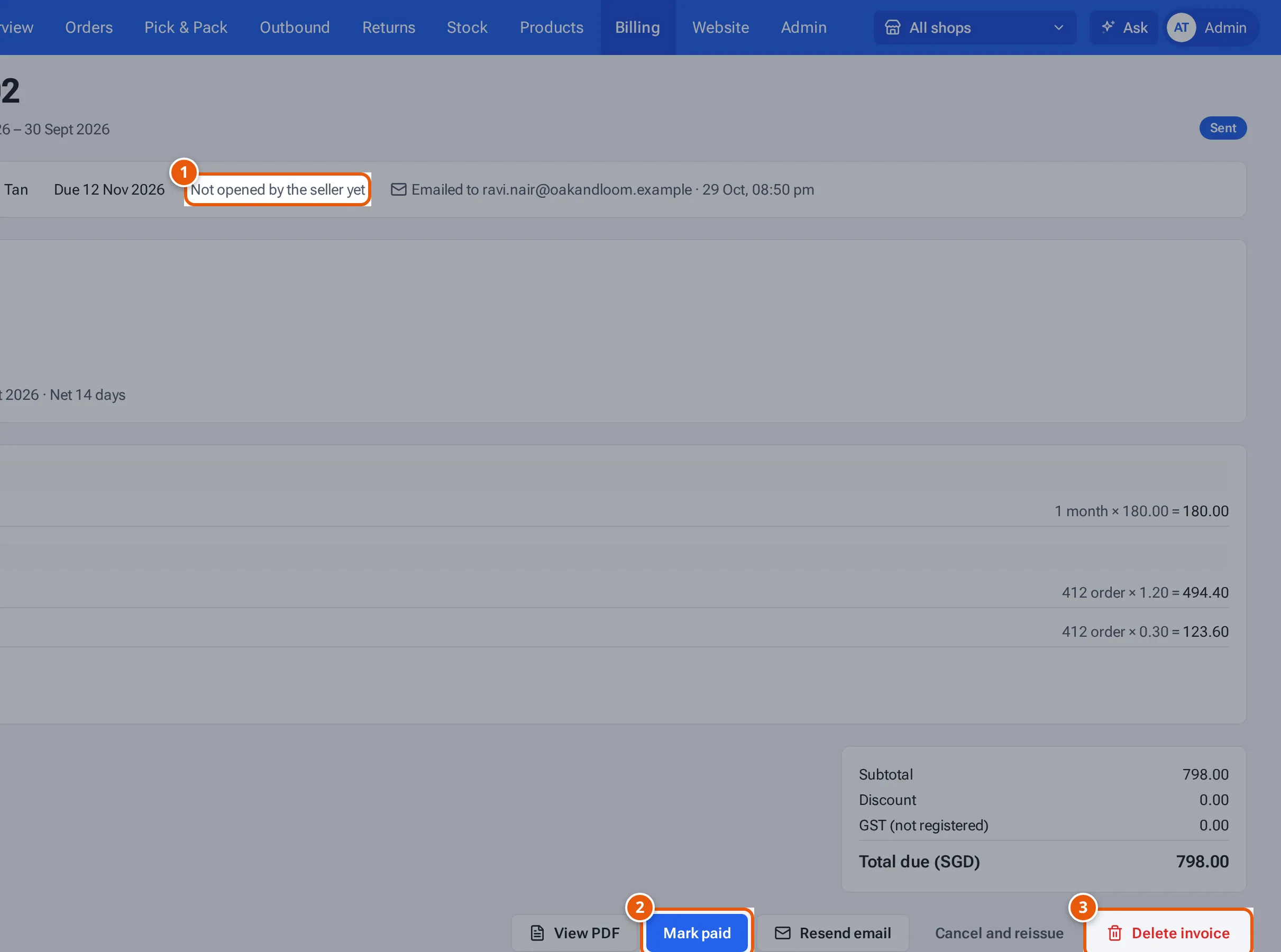
Task: Click the Subtotal label
Action: click(x=886, y=774)
